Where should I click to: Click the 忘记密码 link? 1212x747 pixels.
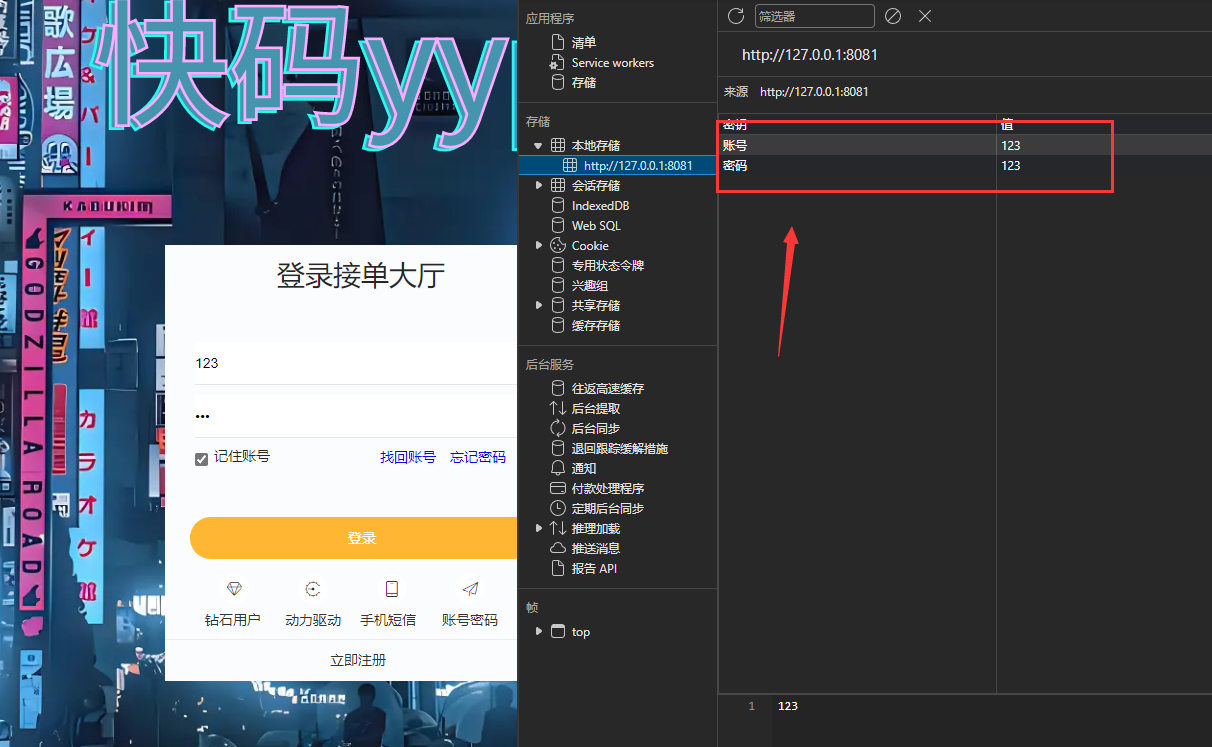[478, 457]
